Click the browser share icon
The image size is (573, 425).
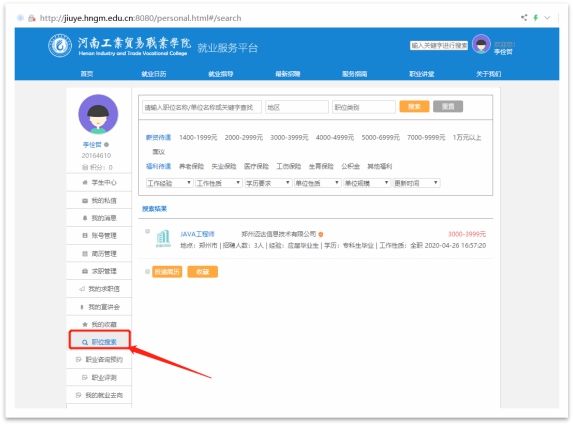coord(524,18)
